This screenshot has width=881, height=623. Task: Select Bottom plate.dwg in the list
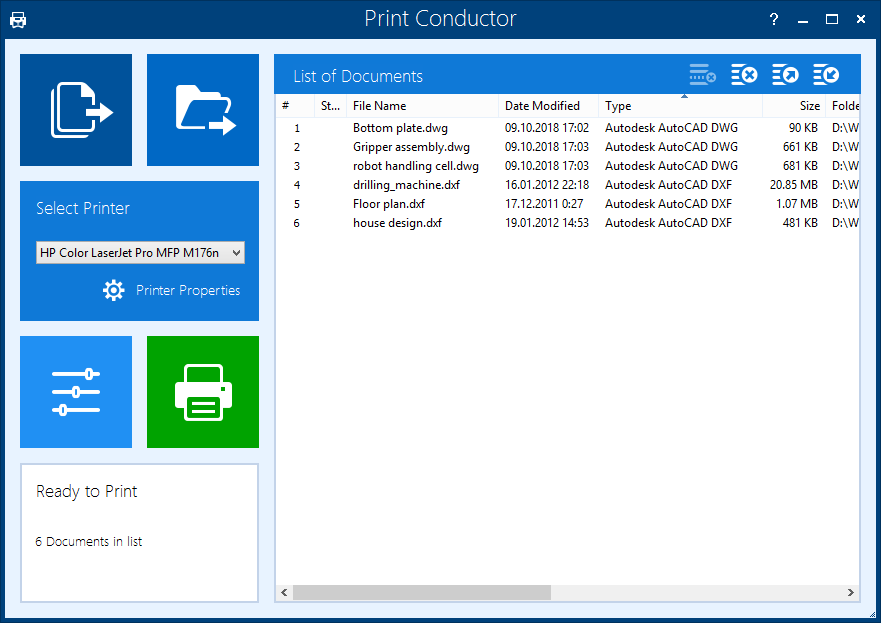pyautogui.click(x=400, y=128)
